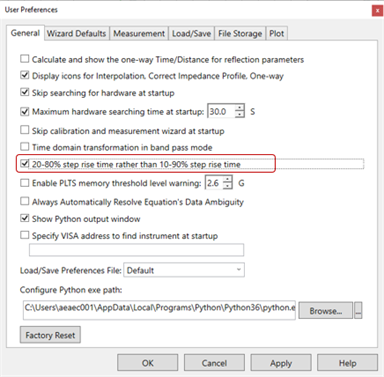384x377 pixels.
Task: Open the Measurement tab
Action: [139, 34]
